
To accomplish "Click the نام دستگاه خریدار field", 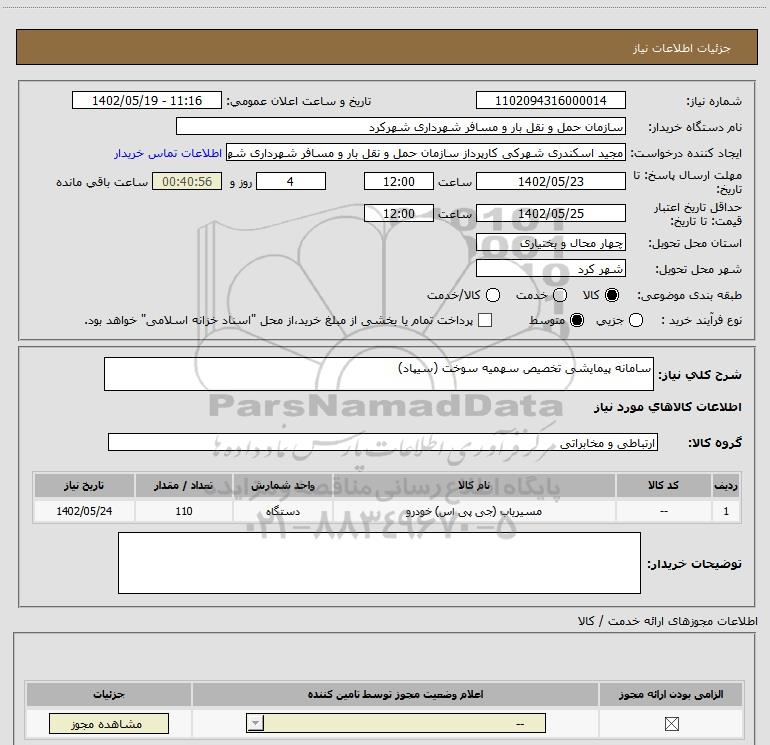I will point(401,127).
